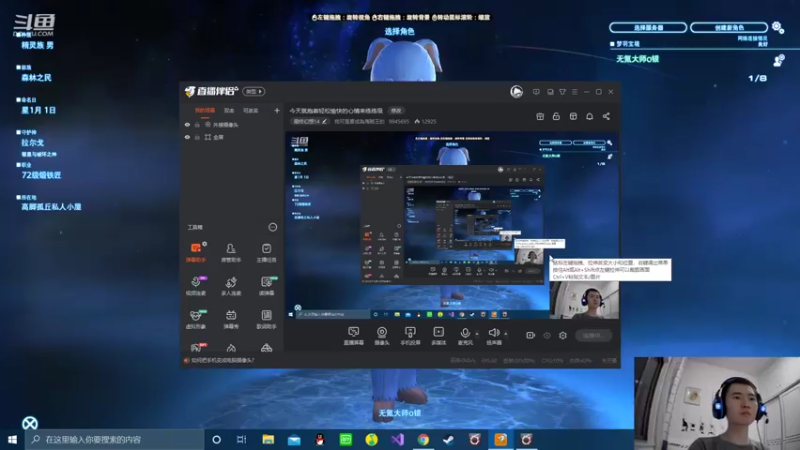Switch to the second scene tab
The image size is (800, 450).
[229, 110]
